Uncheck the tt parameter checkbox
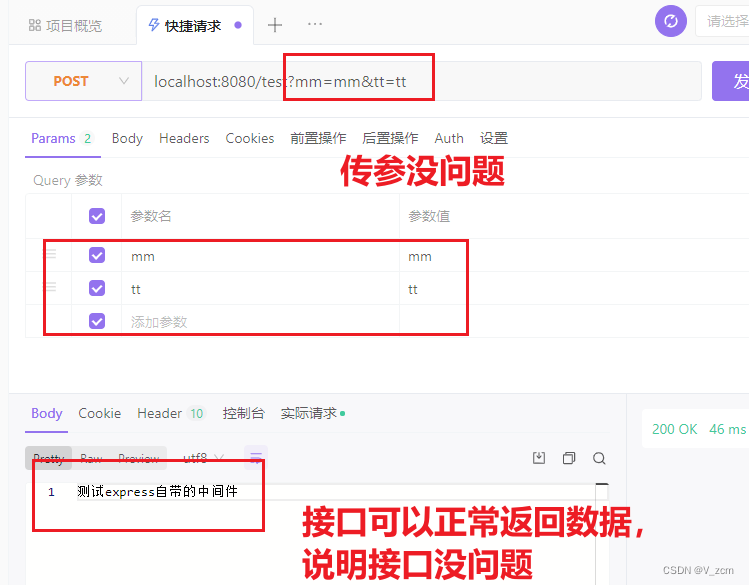The image size is (749, 585). [97, 288]
